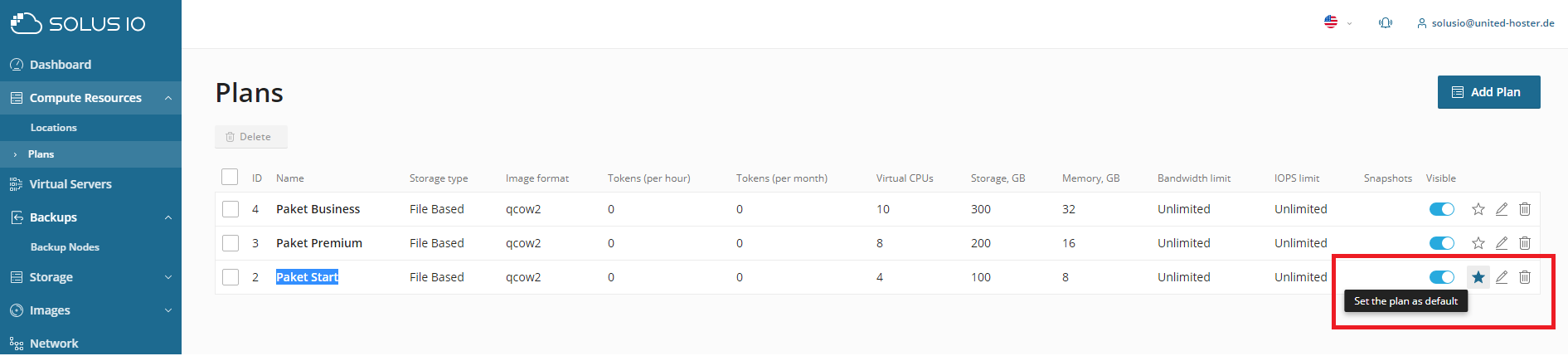1568x356 pixels.
Task: Open the notifications bell icon
Action: pyautogui.click(x=1385, y=23)
